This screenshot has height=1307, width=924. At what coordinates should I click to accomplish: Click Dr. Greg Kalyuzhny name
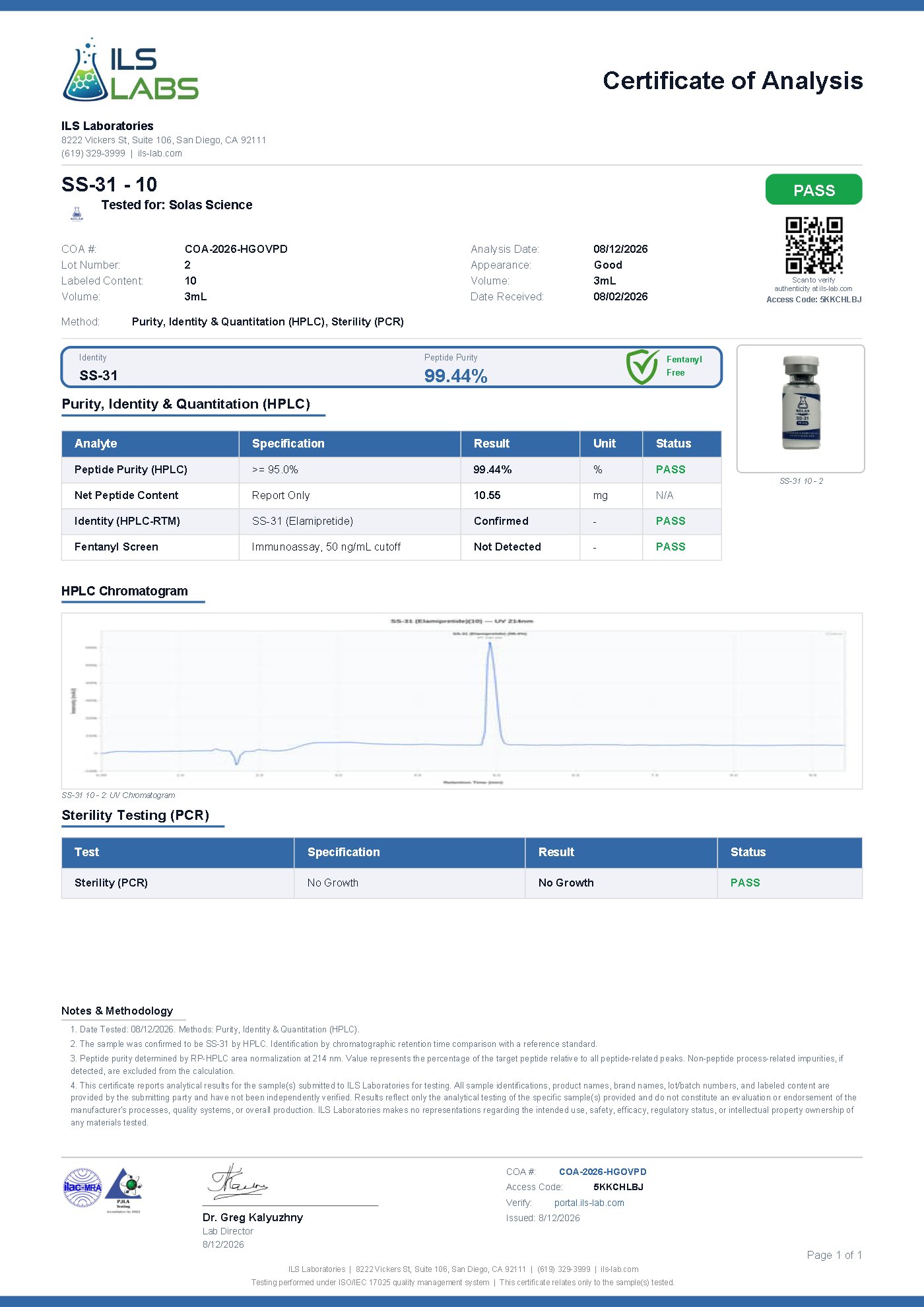253,1217
